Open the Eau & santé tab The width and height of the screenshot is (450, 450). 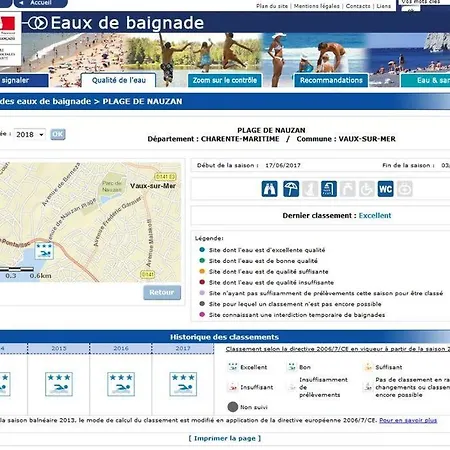pyautogui.click(x=426, y=80)
